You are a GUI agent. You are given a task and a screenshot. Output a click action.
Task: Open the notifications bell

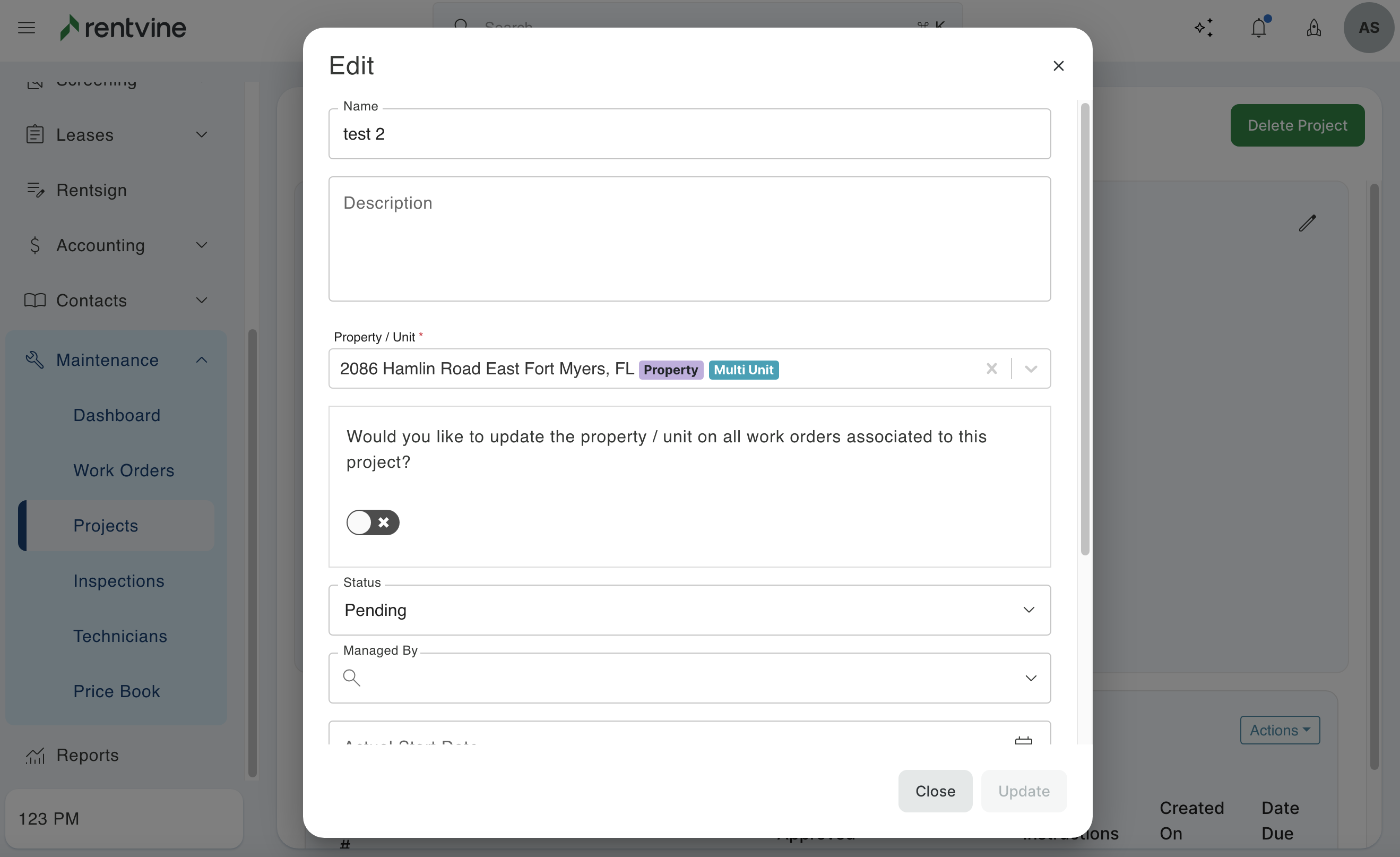1258,27
